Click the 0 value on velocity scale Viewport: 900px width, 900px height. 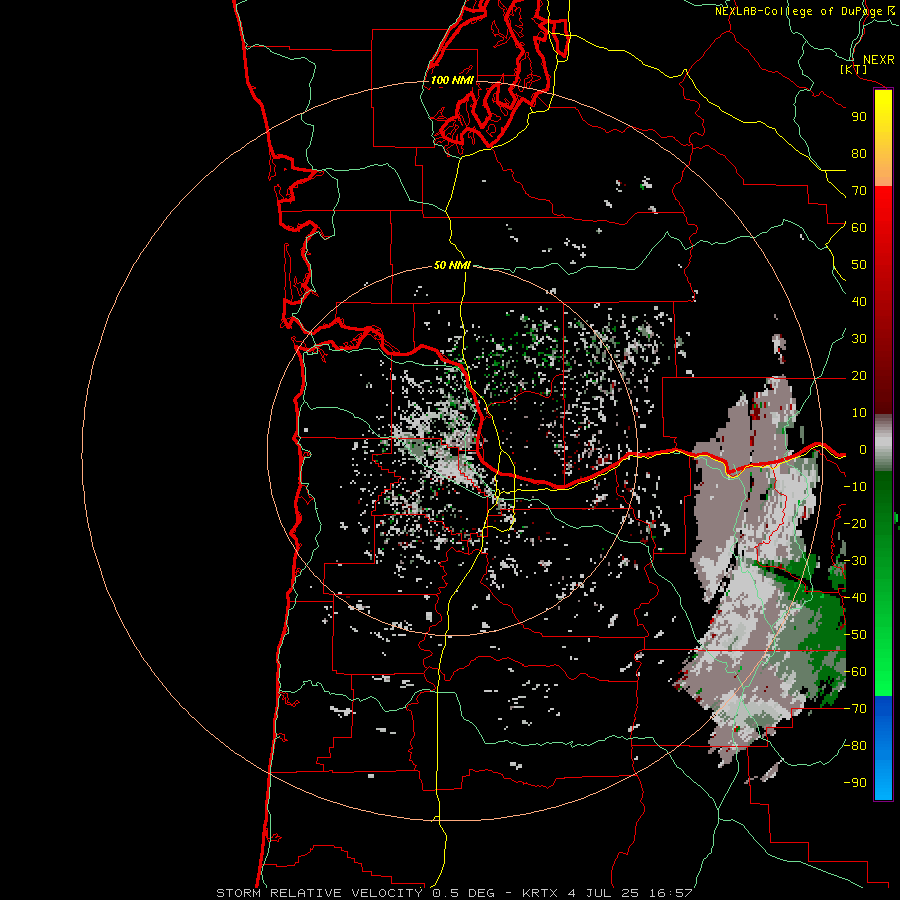863,450
